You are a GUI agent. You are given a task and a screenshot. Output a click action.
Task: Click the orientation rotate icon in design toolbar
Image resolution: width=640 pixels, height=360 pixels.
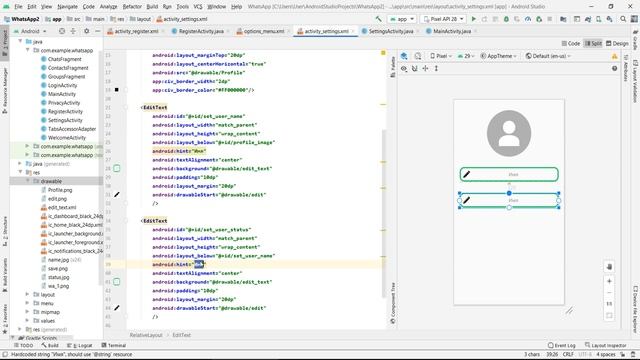(x=418, y=56)
